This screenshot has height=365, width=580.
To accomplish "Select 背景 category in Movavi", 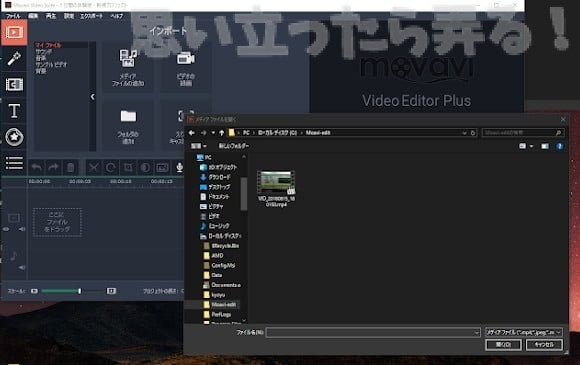I will (x=41, y=71).
